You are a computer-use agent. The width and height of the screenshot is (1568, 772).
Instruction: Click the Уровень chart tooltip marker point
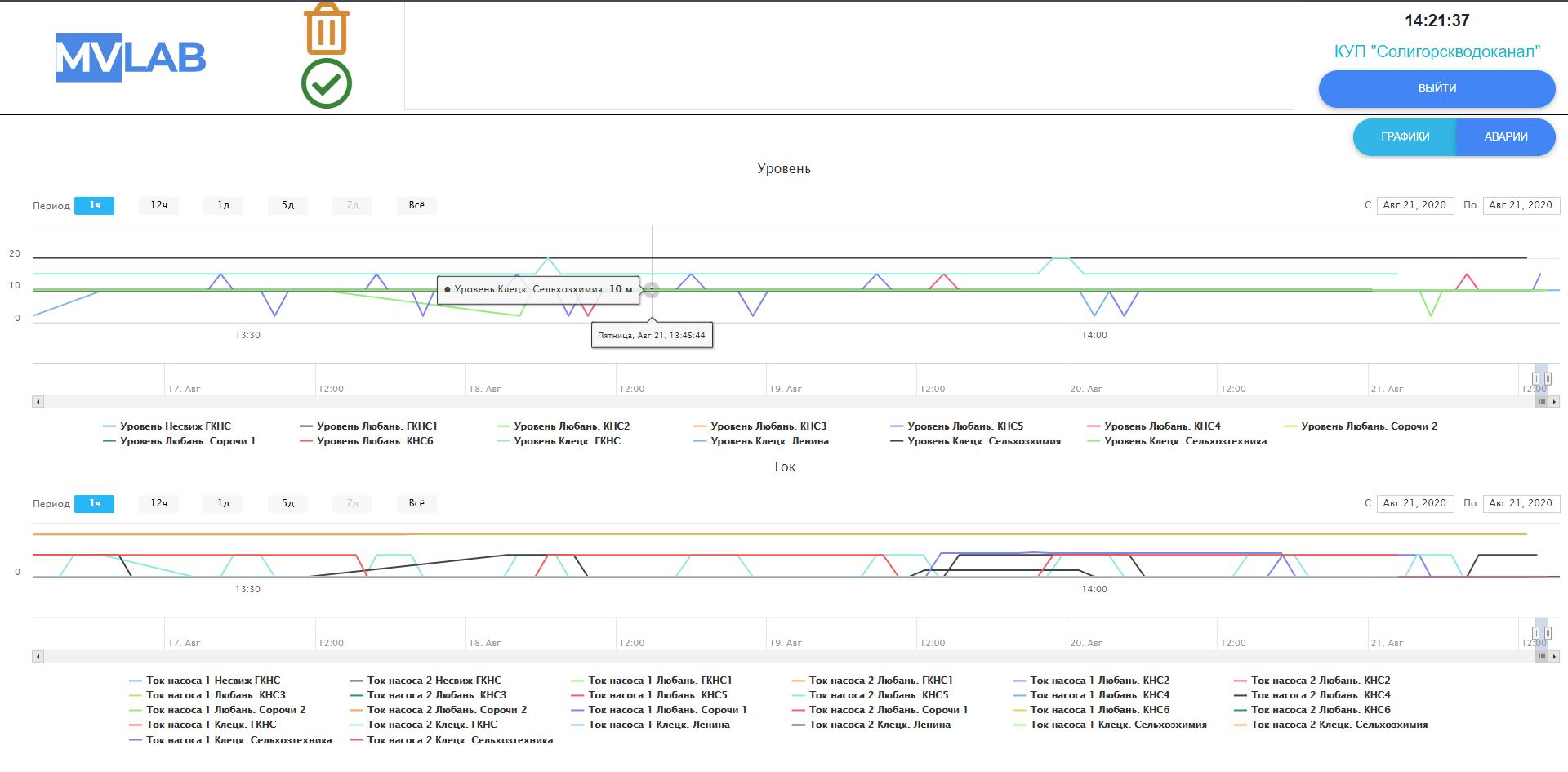[x=651, y=290]
